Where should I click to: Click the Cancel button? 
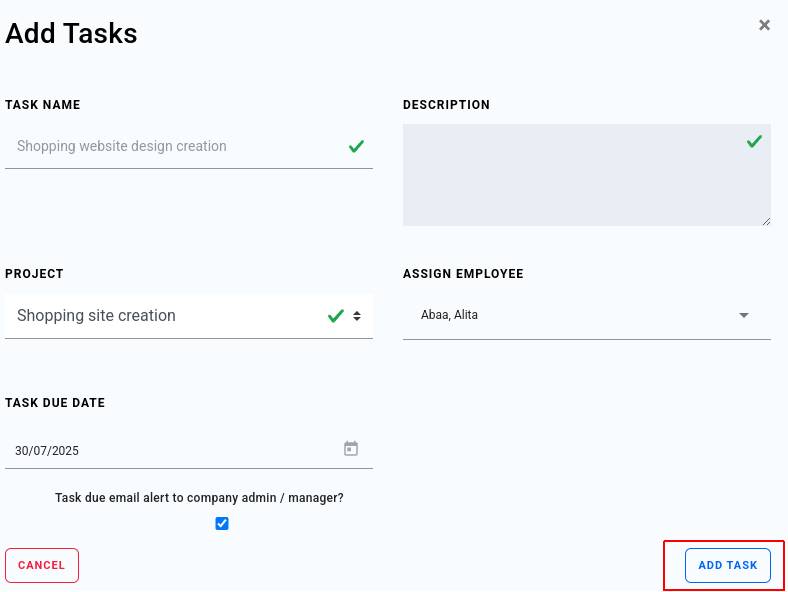point(42,565)
